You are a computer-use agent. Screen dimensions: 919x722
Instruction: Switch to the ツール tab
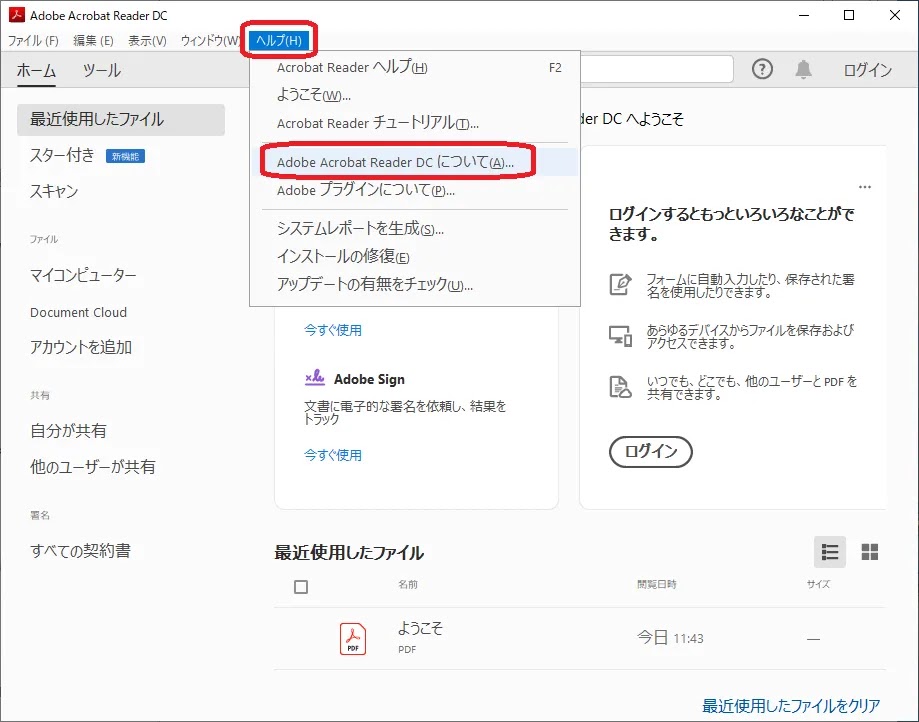point(102,70)
